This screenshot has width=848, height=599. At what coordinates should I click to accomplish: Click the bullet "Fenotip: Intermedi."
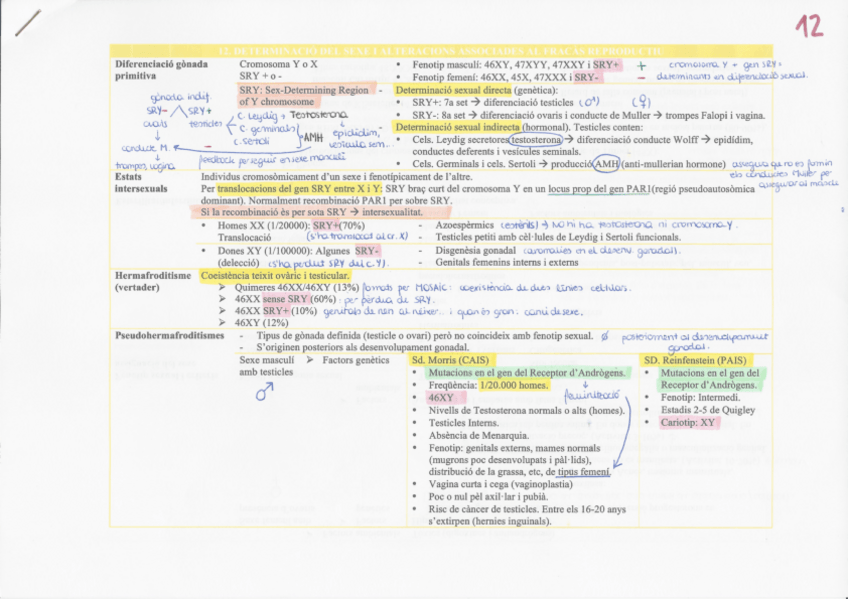[700, 398]
